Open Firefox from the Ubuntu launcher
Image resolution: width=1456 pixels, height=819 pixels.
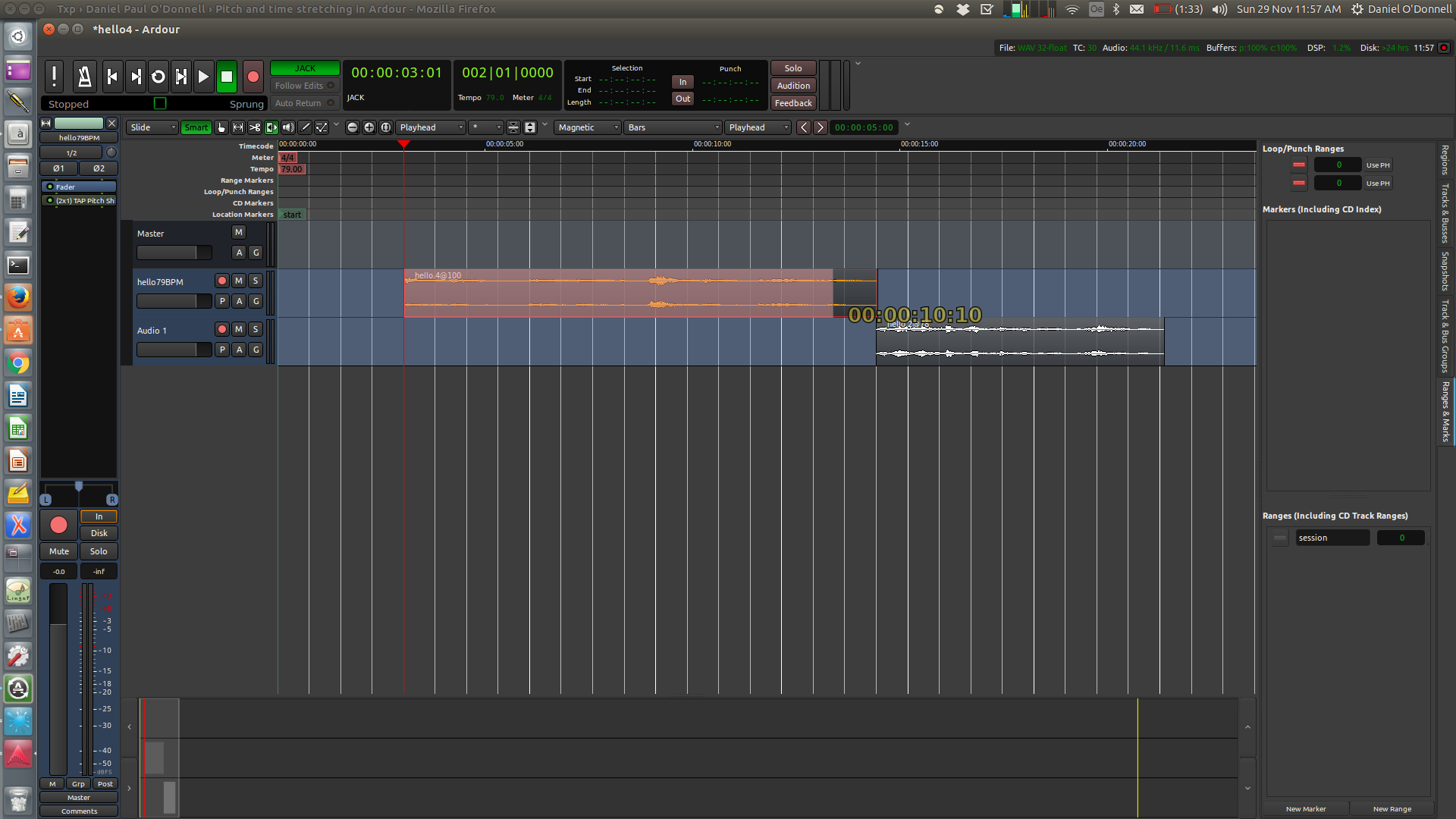click(18, 297)
